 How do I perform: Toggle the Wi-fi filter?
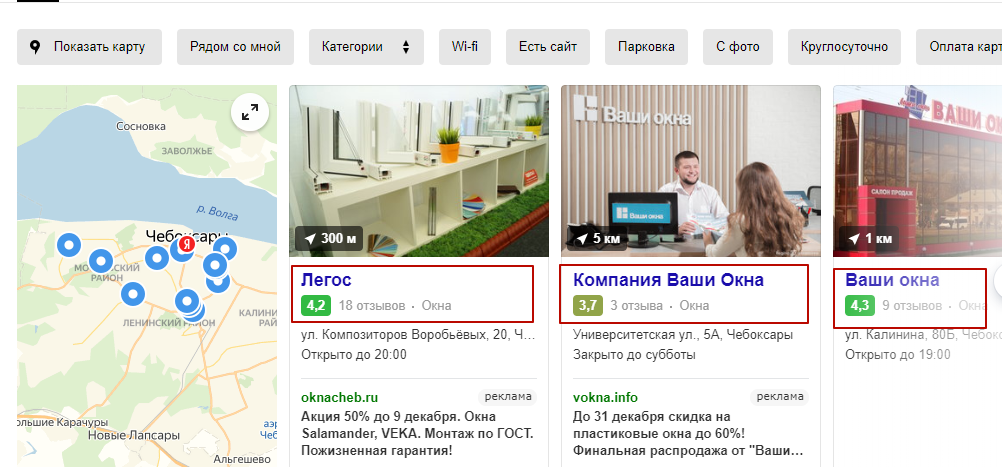tap(465, 47)
